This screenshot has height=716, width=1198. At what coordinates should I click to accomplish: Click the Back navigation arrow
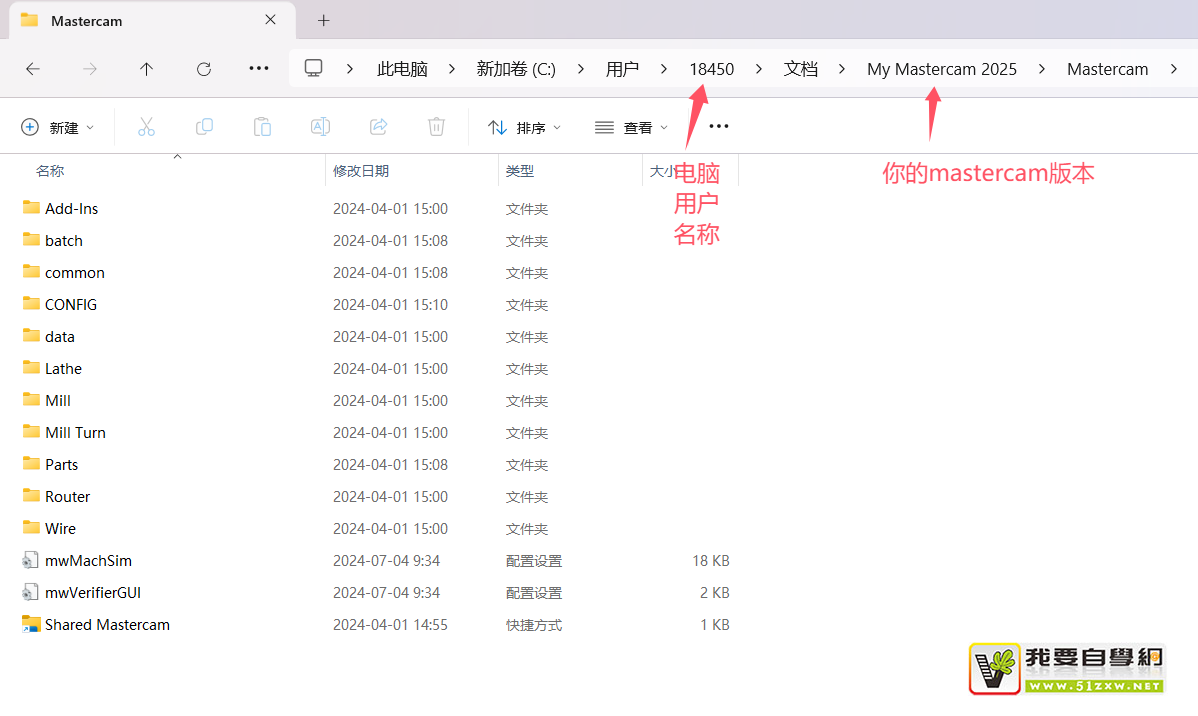point(33,69)
